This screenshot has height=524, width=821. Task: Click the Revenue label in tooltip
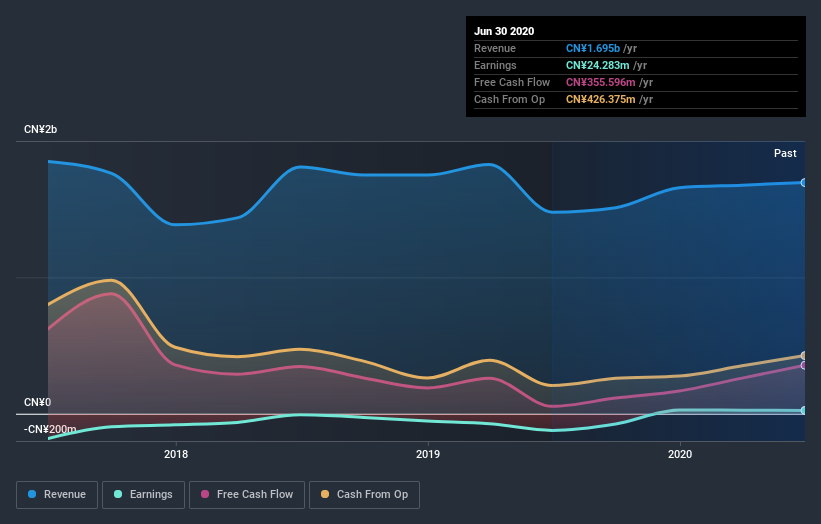(495, 48)
